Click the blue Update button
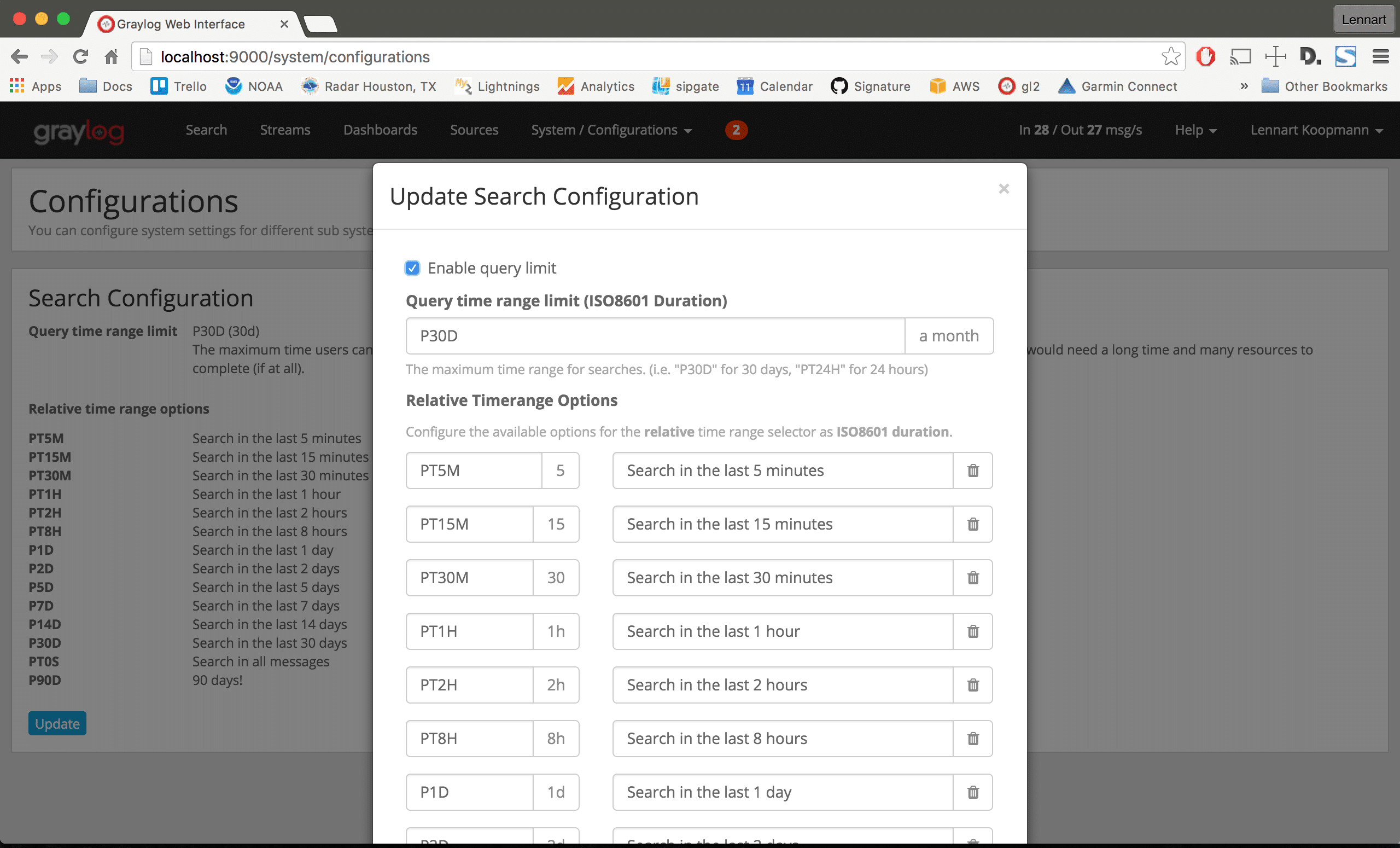1400x848 pixels. tap(57, 723)
